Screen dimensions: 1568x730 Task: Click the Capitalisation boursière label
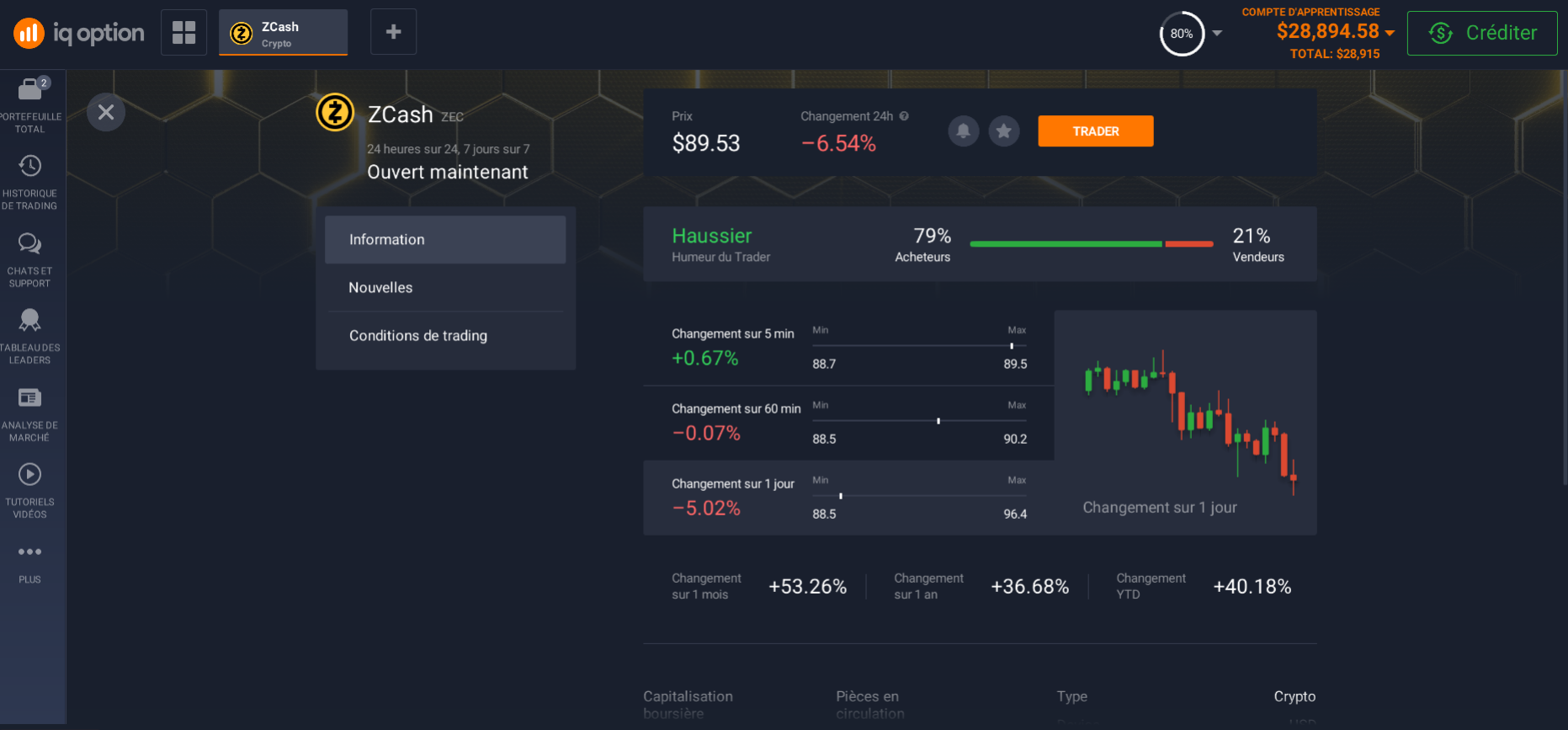(x=688, y=705)
